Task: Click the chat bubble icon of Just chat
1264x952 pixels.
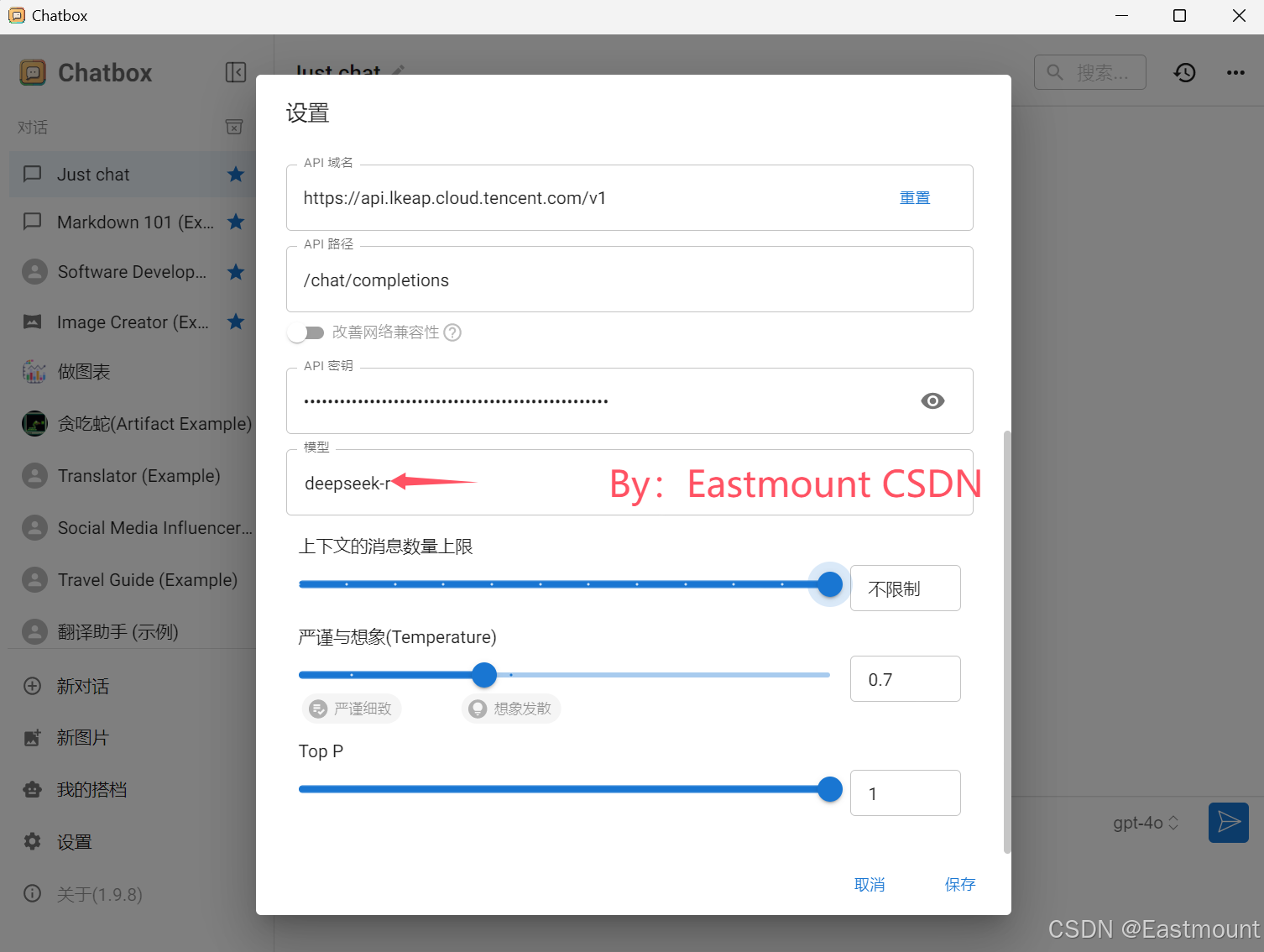Action: pos(33,174)
